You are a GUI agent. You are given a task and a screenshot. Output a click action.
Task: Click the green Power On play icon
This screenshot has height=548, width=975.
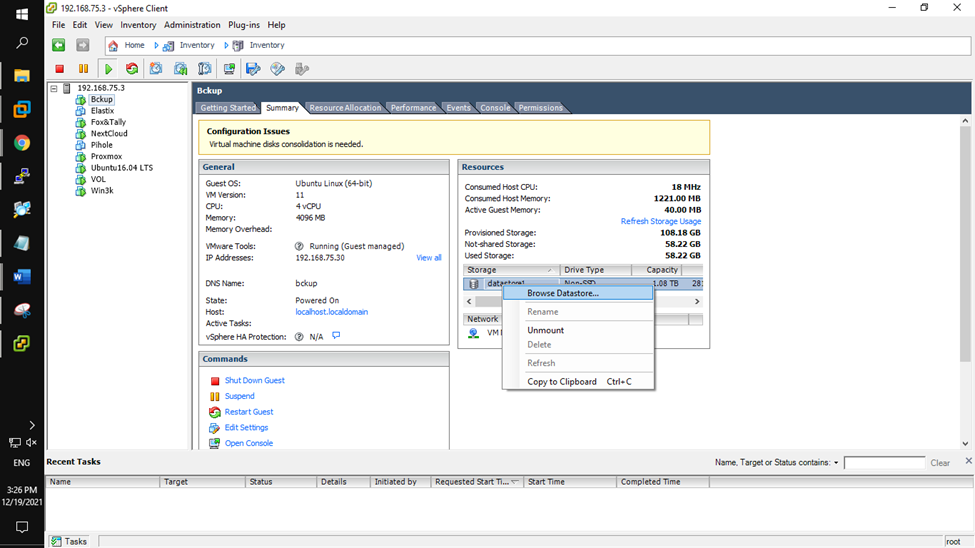(108, 69)
